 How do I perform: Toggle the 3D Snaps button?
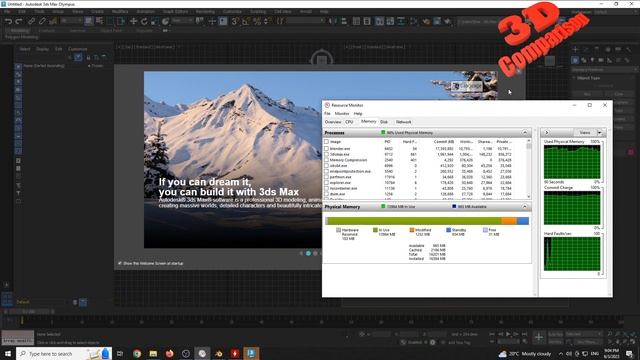pos(235,21)
